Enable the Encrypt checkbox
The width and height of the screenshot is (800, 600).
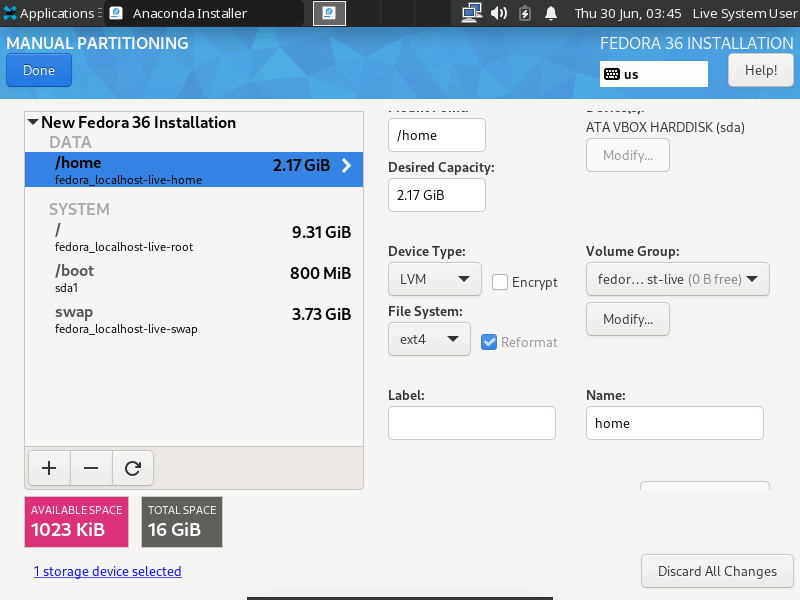tap(500, 282)
